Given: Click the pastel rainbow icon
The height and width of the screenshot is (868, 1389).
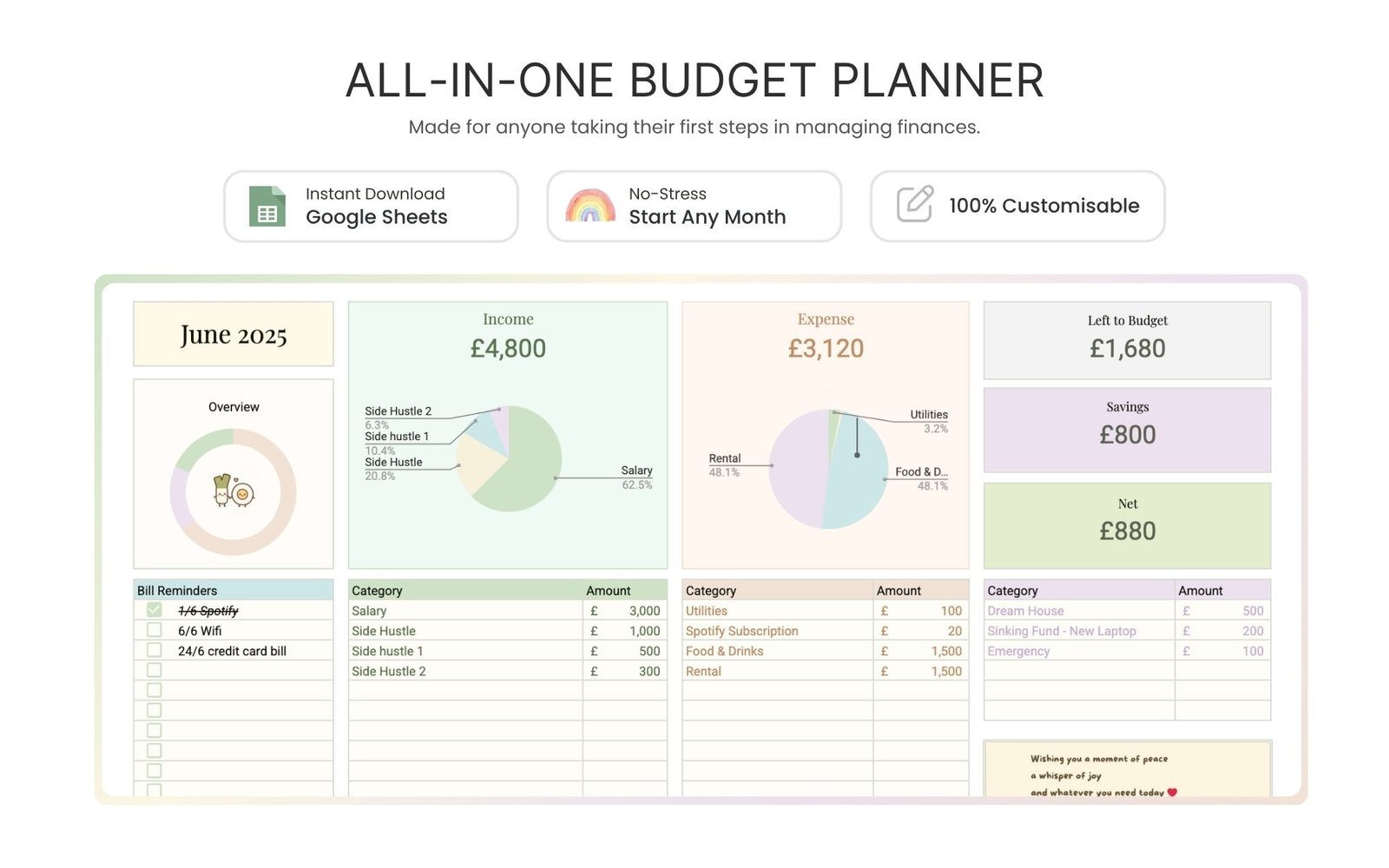Looking at the screenshot, I should click(x=590, y=207).
